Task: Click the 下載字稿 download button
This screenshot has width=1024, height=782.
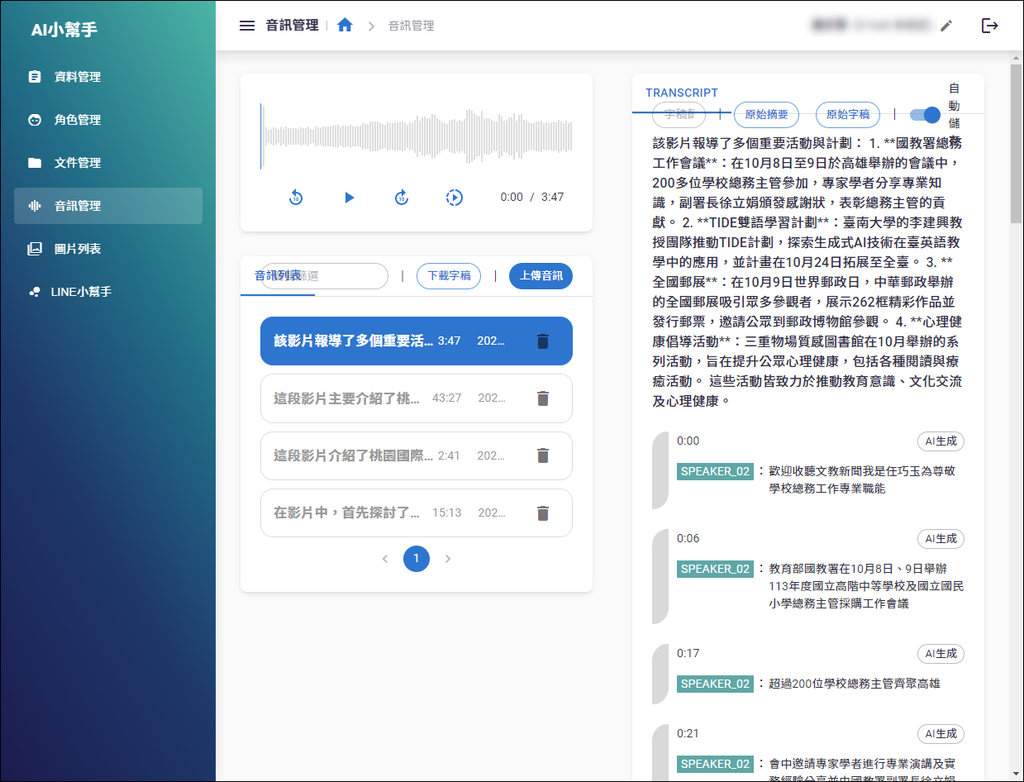Action: [448, 276]
